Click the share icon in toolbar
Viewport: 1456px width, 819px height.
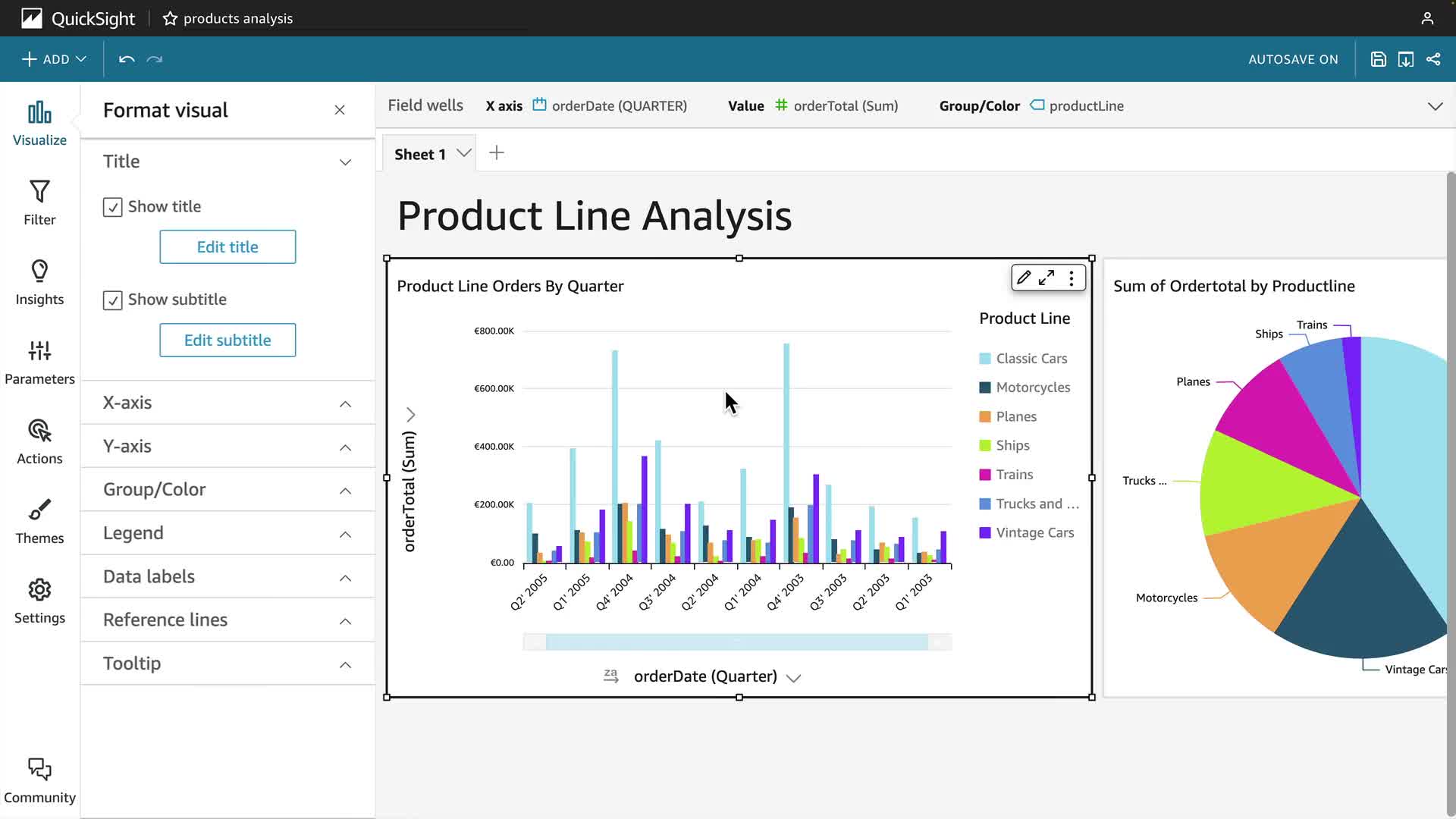1433,59
